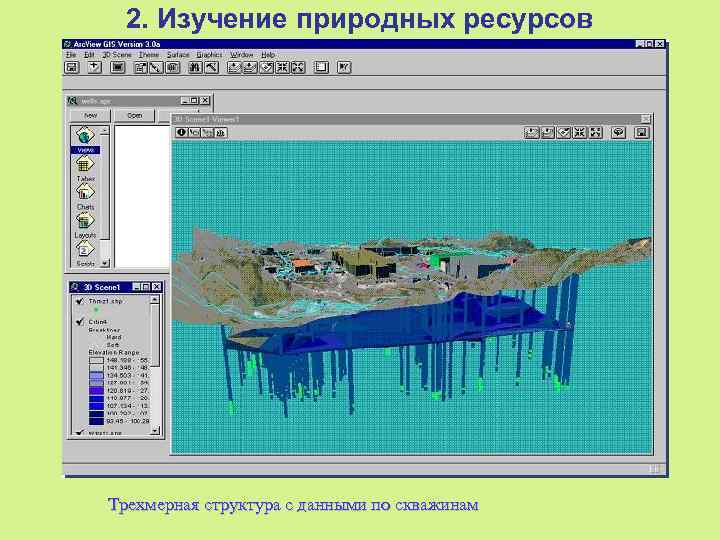
Task: Click the Add Theme toolbar icon
Action: (94, 68)
